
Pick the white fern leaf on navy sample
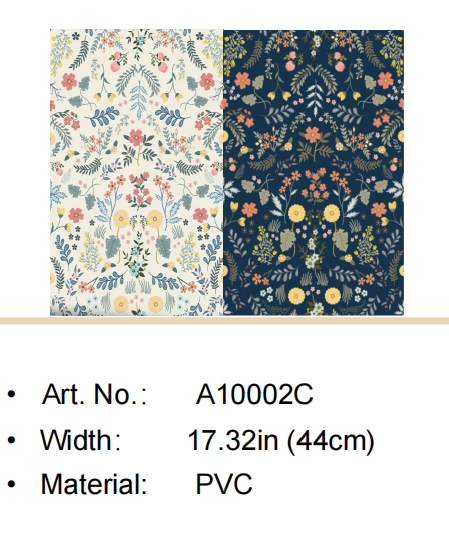315,95
